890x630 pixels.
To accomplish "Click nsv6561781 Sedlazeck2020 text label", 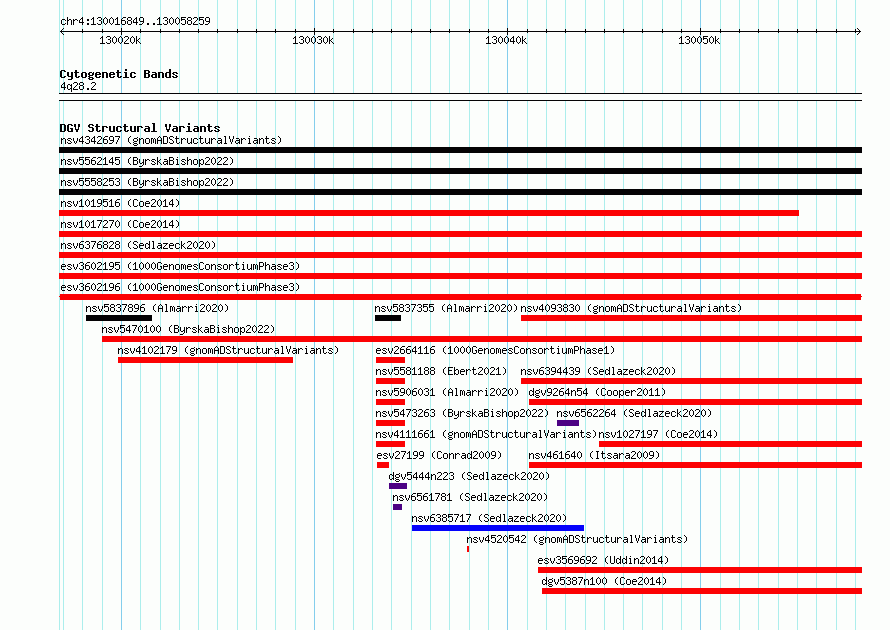I will (470, 497).
